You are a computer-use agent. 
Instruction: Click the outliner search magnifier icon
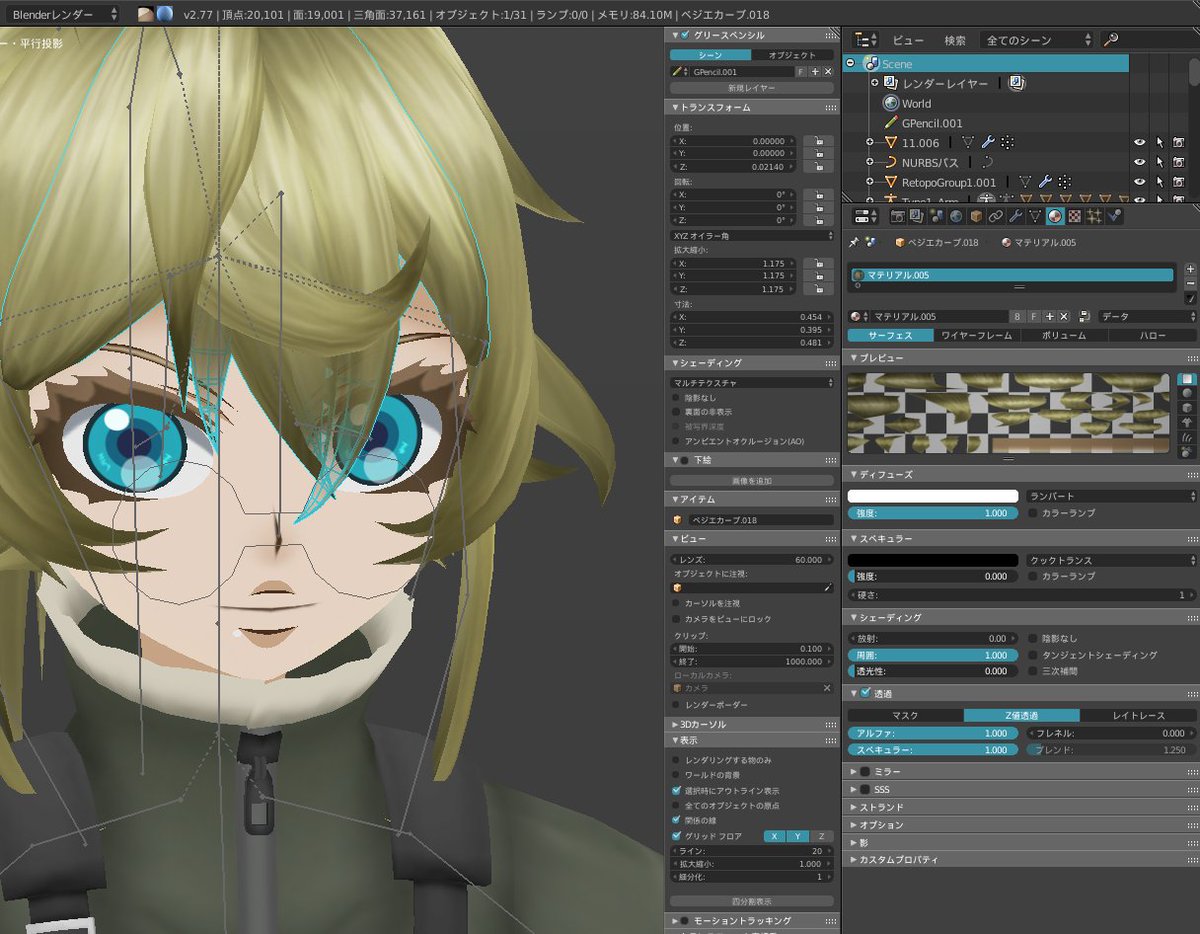click(1110, 40)
